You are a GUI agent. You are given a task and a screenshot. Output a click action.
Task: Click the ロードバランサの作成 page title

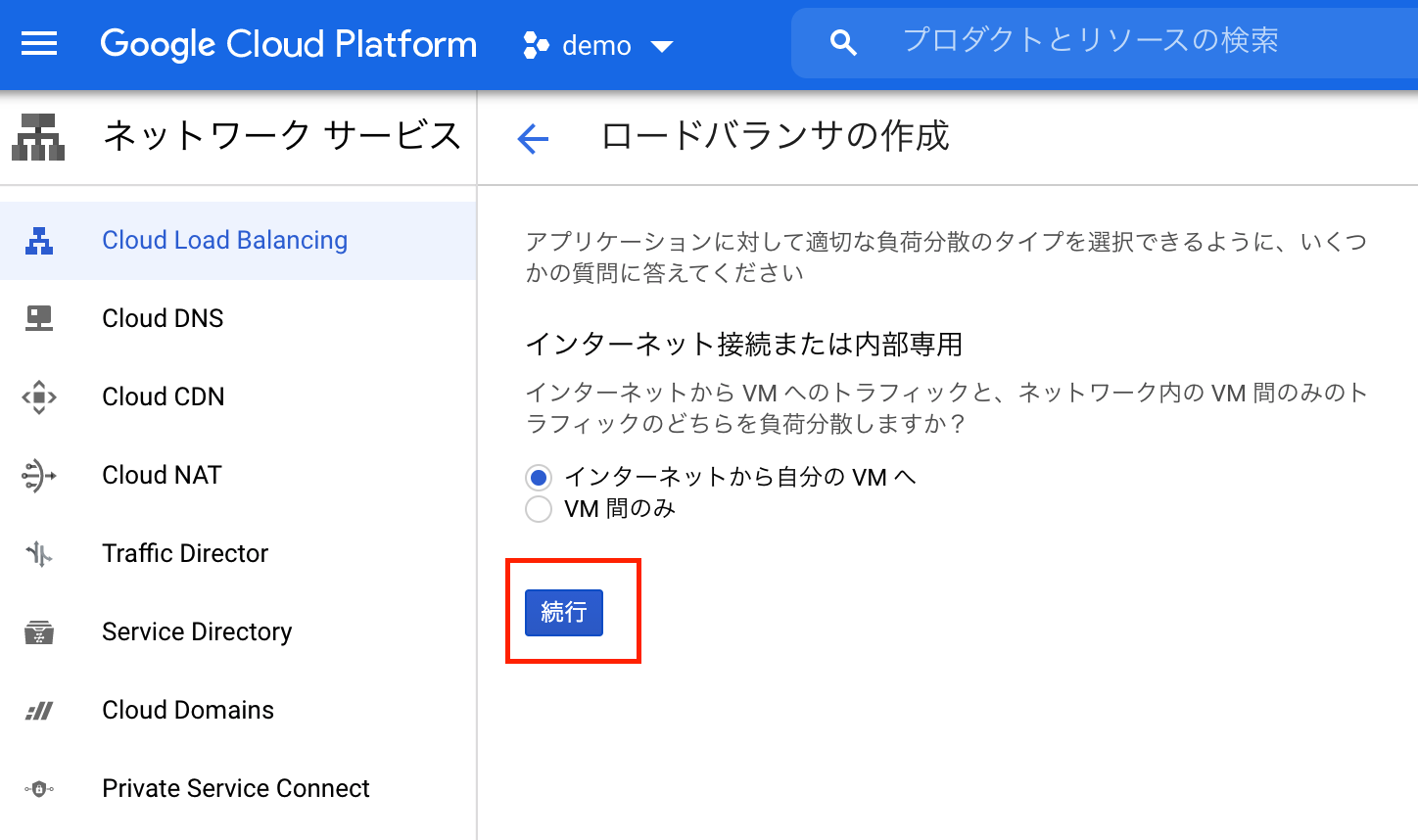pyautogui.click(x=775, y=136)
